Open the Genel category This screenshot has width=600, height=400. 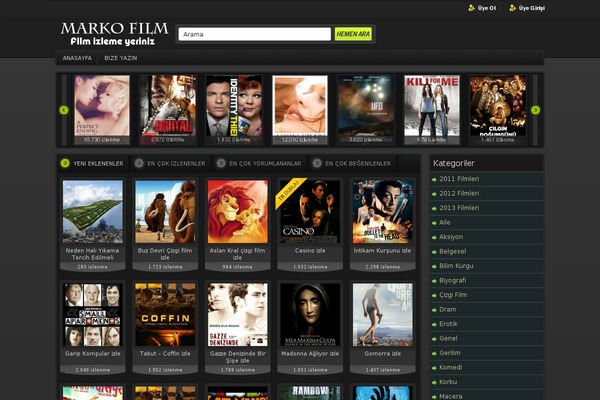(448, 338)
